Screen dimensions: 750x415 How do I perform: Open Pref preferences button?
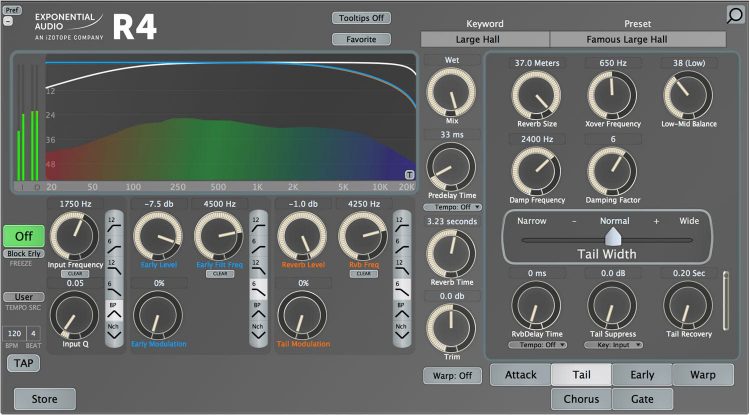click(12, 10)
